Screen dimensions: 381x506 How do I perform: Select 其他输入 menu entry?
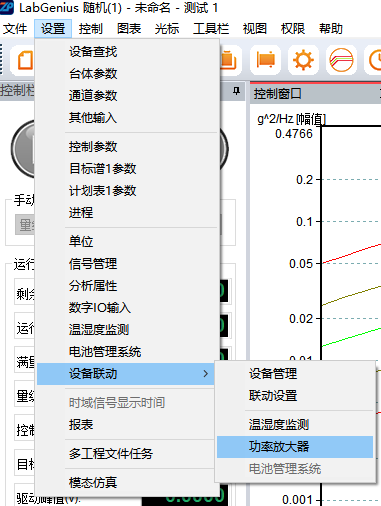[127, 118]
